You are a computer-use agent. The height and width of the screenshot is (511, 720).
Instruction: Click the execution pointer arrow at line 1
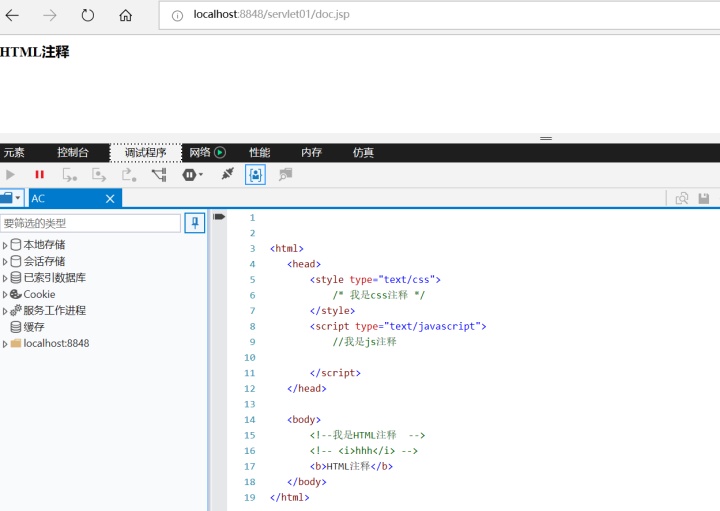(x=219, y=217)
